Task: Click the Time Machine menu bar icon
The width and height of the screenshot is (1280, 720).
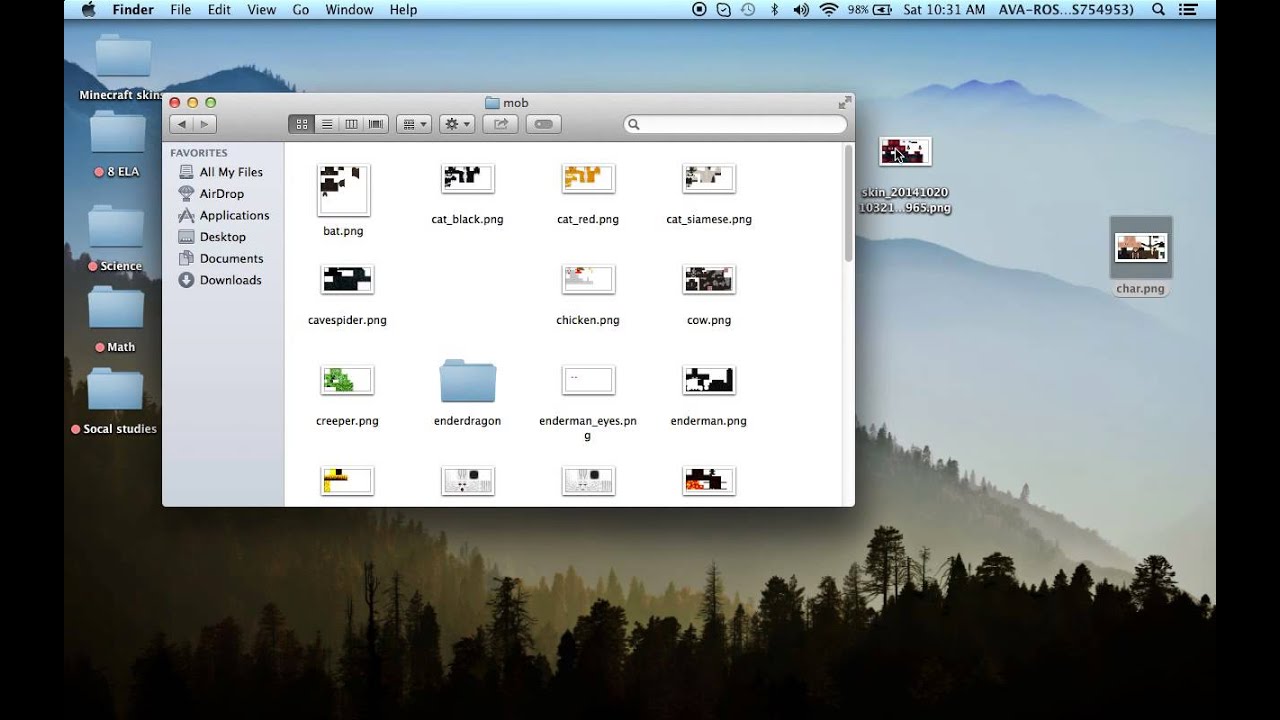Action: [748, 9]
